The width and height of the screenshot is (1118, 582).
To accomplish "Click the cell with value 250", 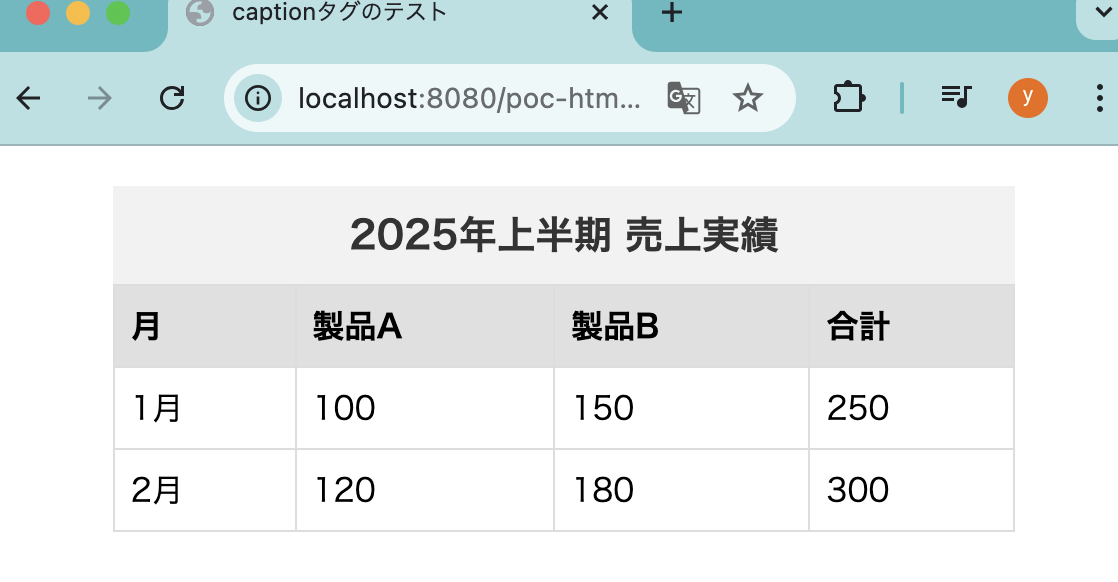I will pos(912,409).
